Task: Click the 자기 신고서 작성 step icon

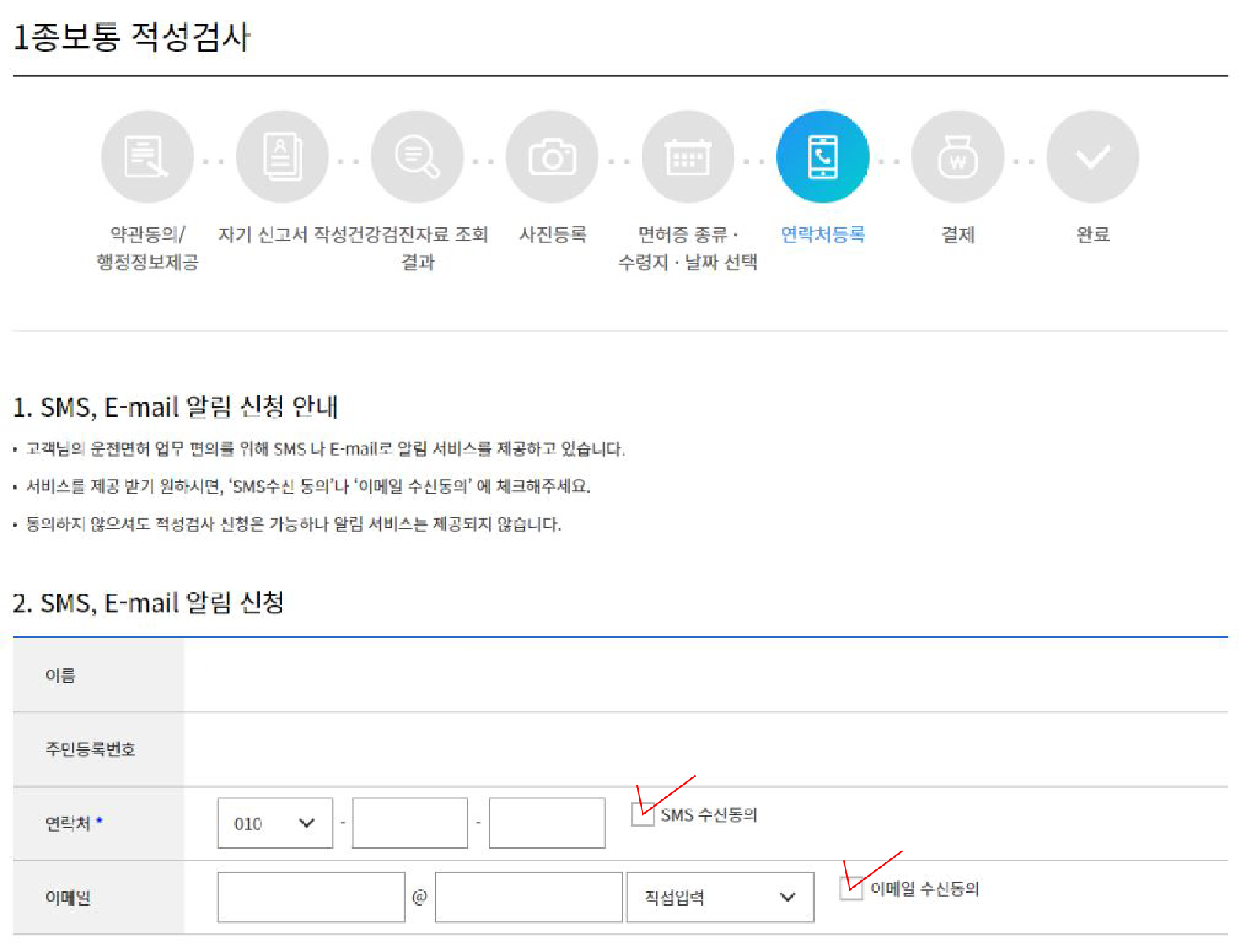Action: coord(282,157)
